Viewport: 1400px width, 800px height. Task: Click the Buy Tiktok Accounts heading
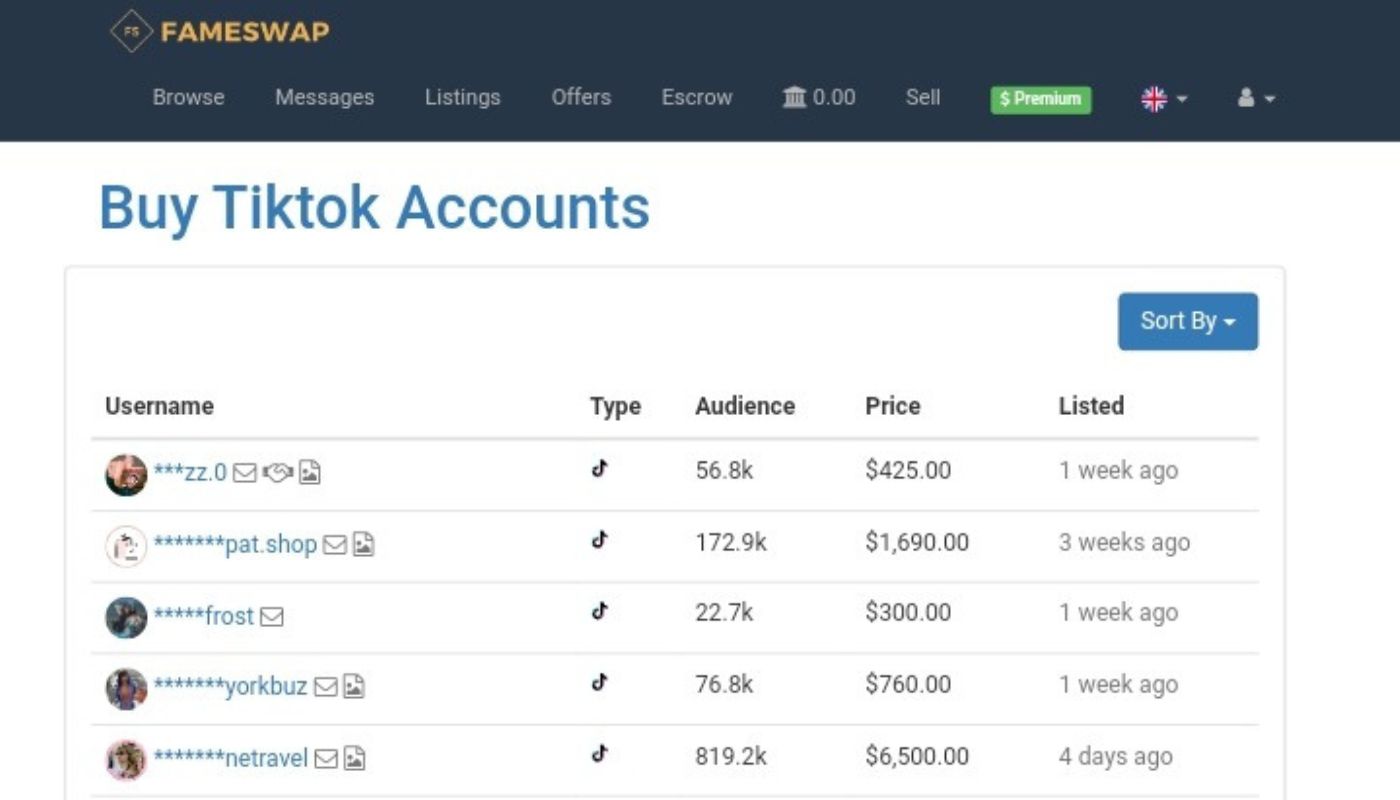click(374, 208)
